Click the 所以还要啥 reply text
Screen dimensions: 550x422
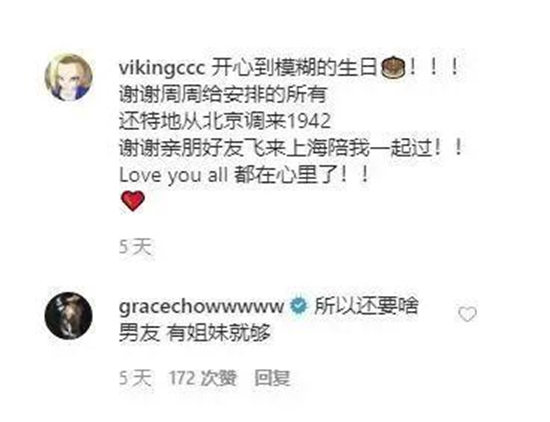tap(366, 306)
